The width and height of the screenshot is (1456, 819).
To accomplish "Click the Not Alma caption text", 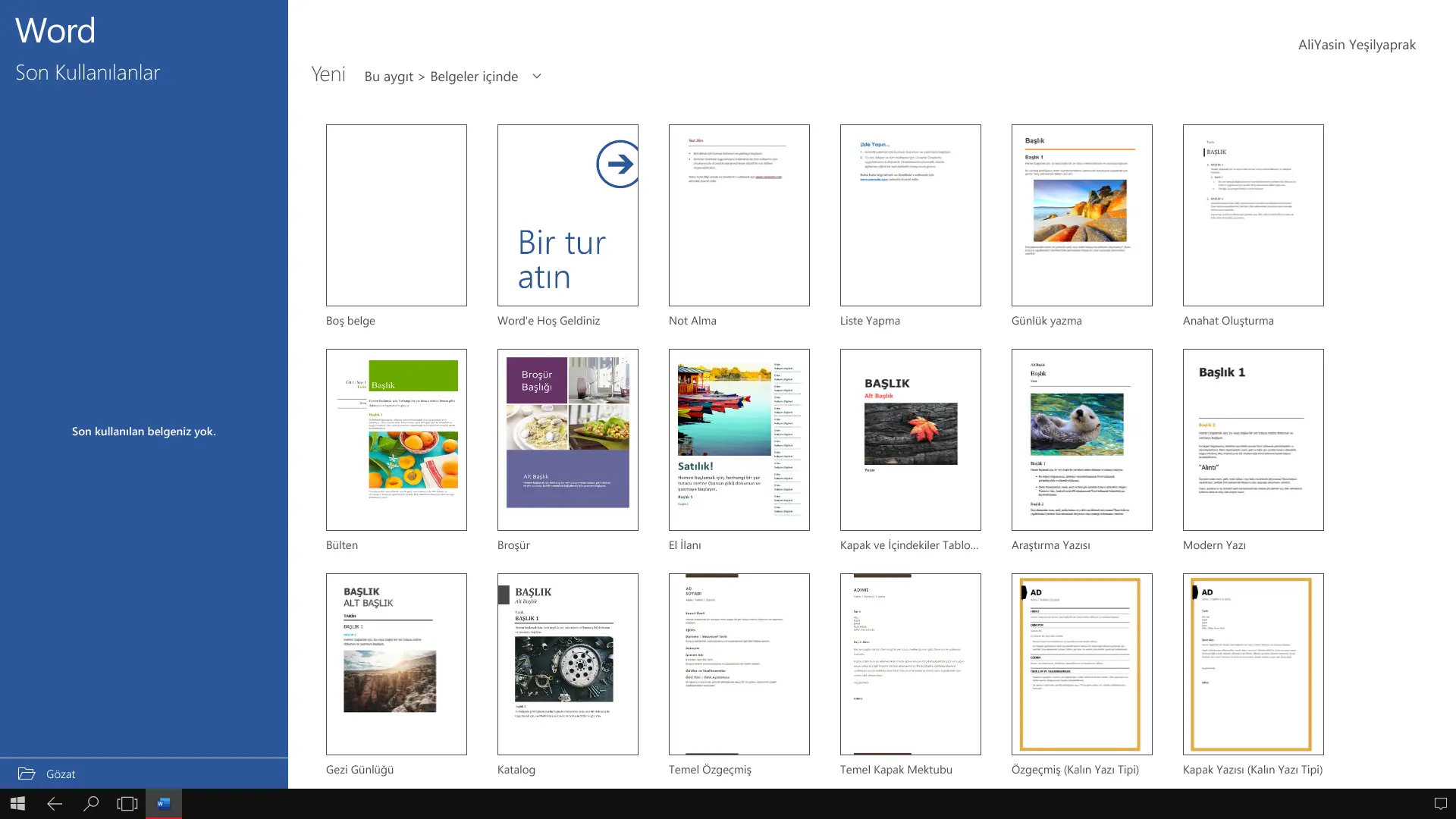I will (x=692, y=321).
